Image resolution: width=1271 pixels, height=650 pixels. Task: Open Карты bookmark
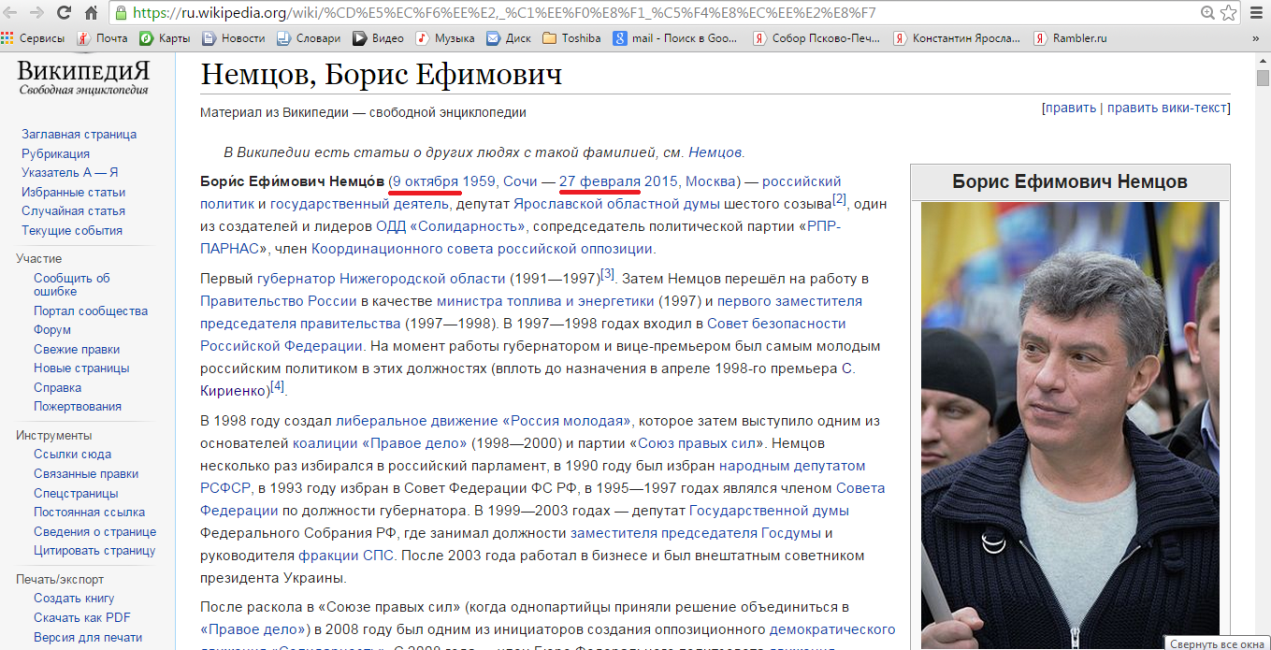(x=165, y=38)
